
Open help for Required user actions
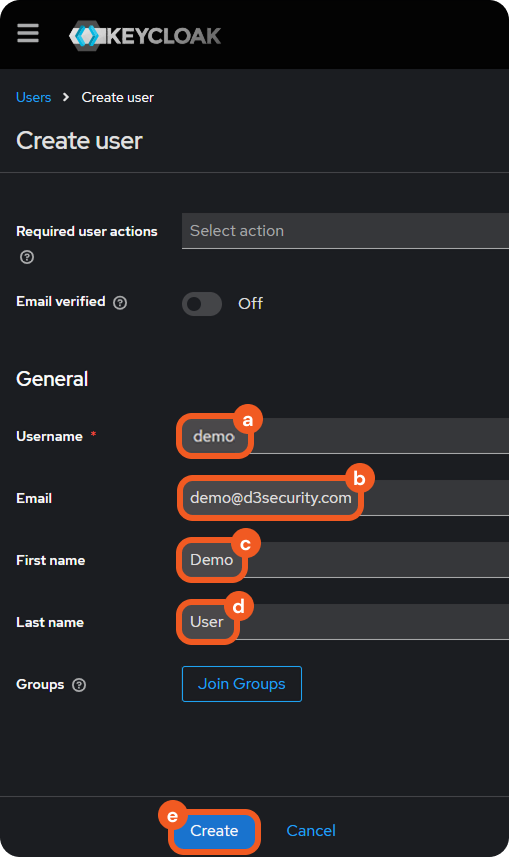click(27, 257)
